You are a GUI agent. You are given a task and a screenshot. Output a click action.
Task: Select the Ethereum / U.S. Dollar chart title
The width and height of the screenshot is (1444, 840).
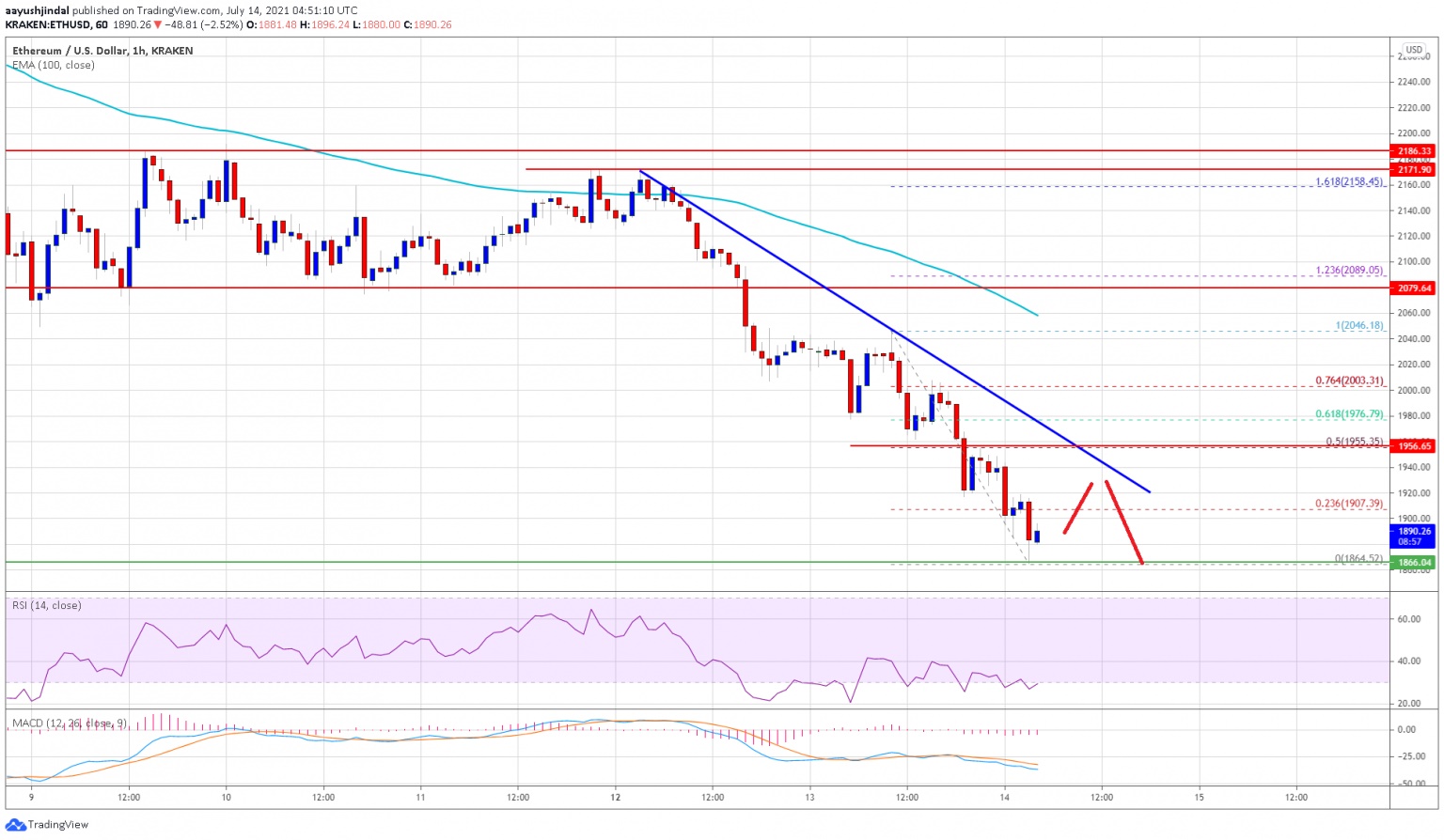tap(102, 51)
